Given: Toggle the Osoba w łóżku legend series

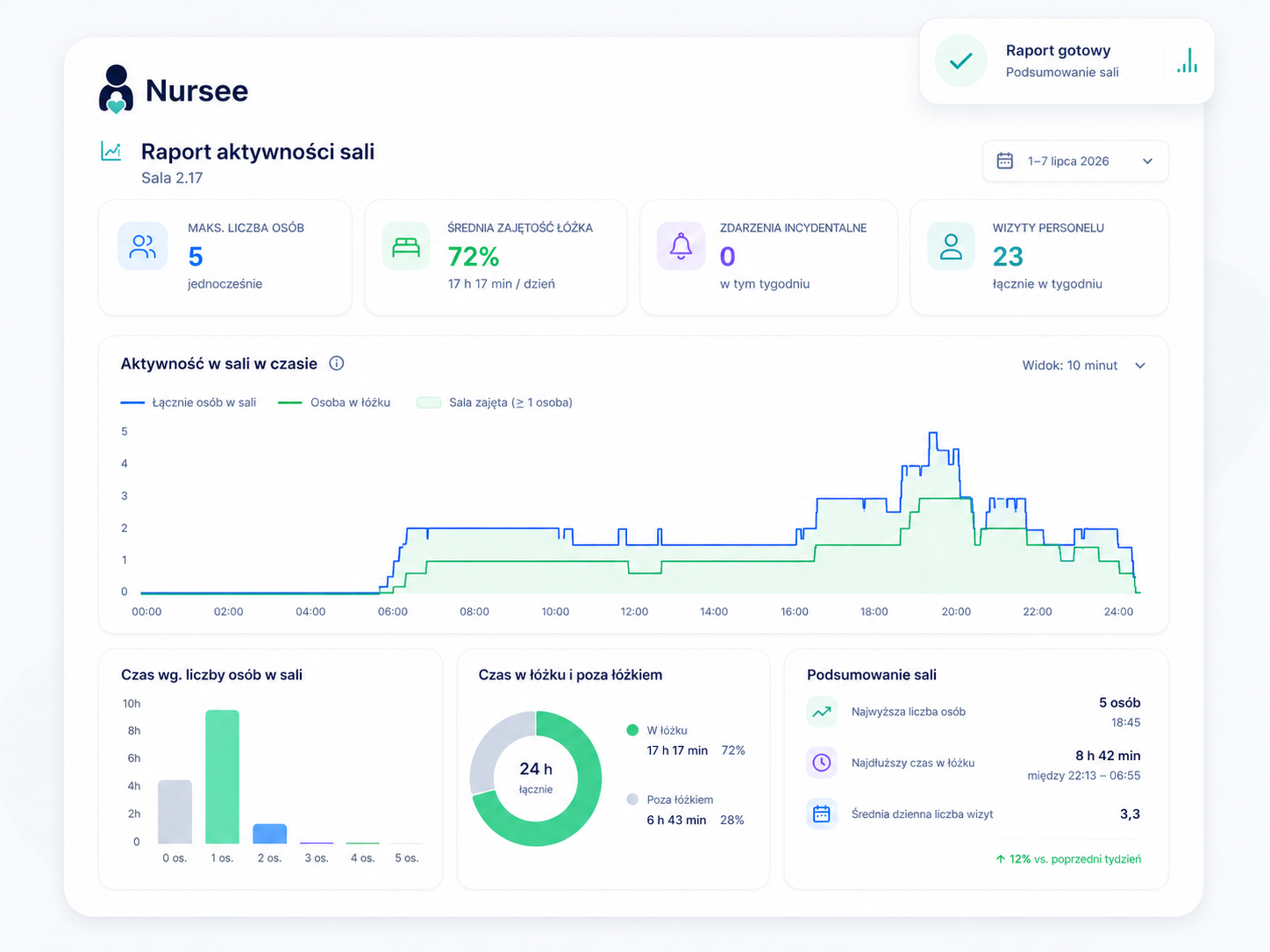Looking at the screenshot, I should [x=334, y=402].
